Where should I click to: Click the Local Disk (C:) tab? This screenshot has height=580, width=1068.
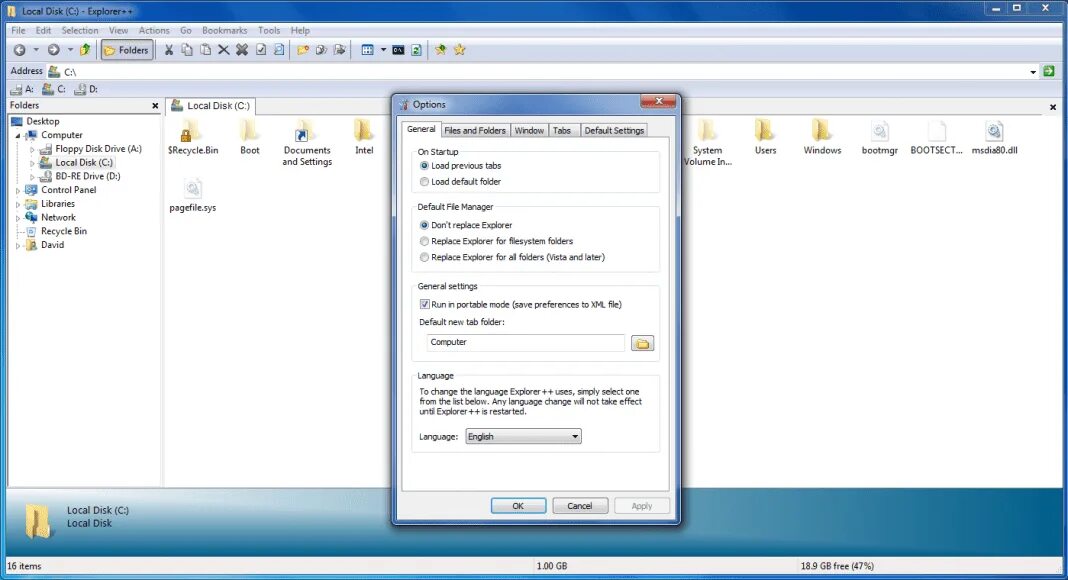click(210, 106)
